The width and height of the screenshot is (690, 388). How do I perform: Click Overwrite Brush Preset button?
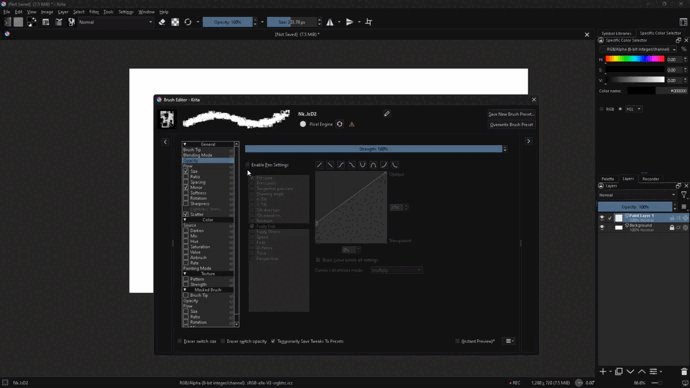pos(511,124)
